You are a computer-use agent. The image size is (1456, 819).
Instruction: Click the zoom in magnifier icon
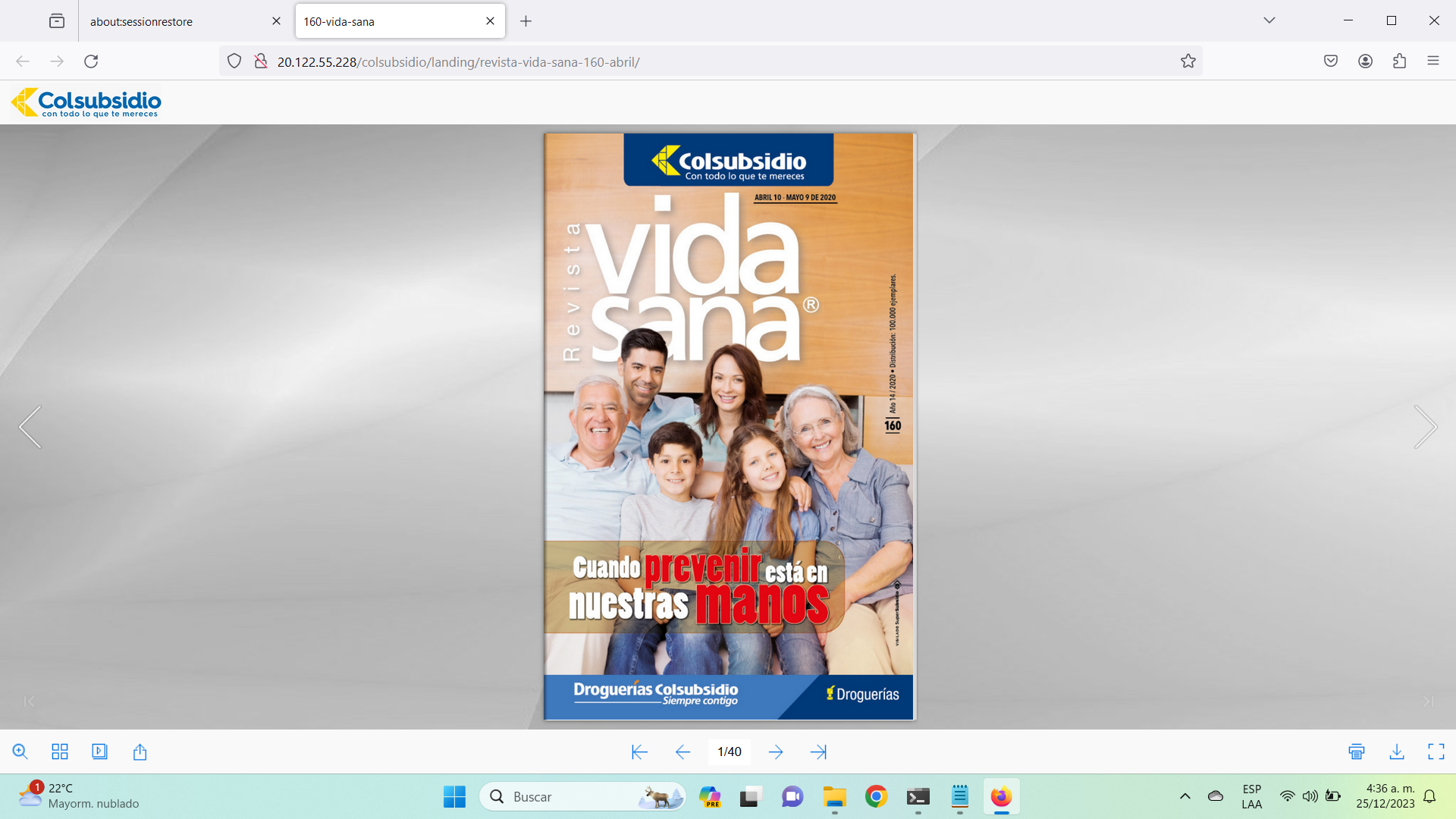click(20, 752)
